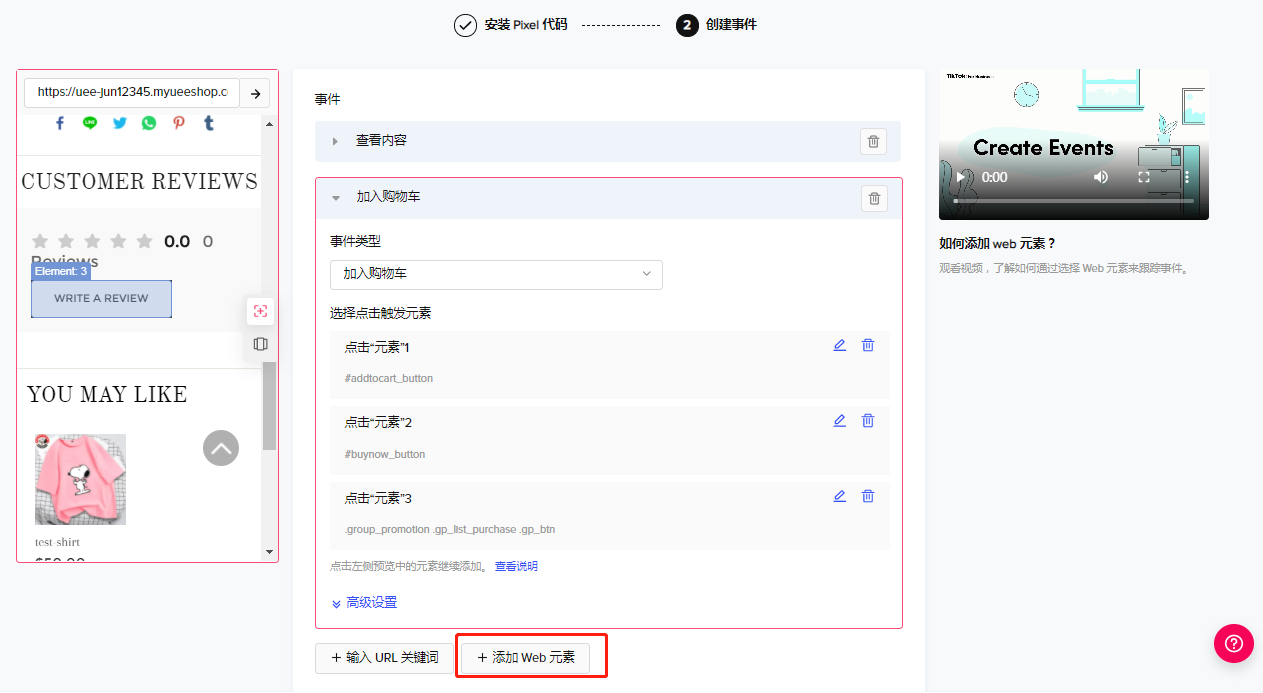Image resolution: width=1263 pixels, height=693 pixels.
Task: Click the scroll-to-top circle arrow
Action: (221, 448)
